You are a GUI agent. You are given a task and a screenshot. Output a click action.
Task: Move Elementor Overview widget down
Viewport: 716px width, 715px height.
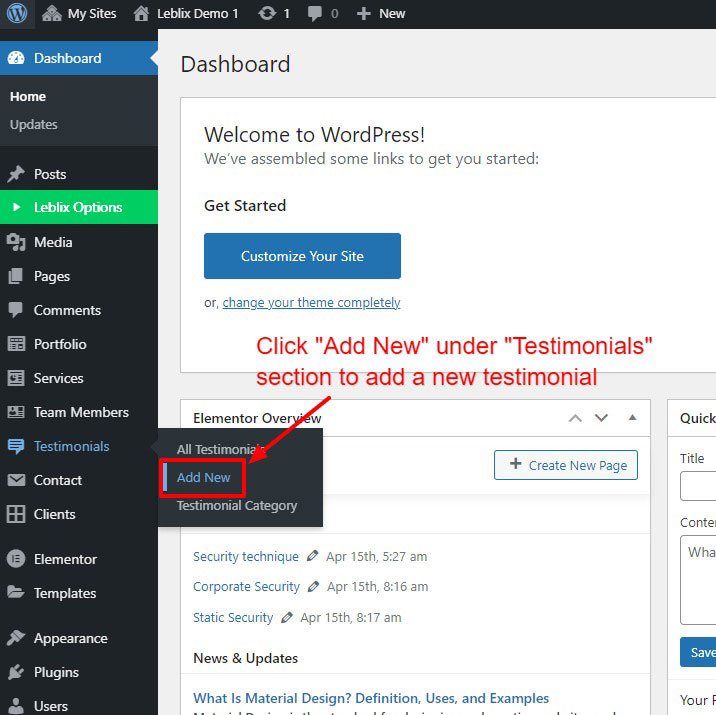click(x=601, y=418)
